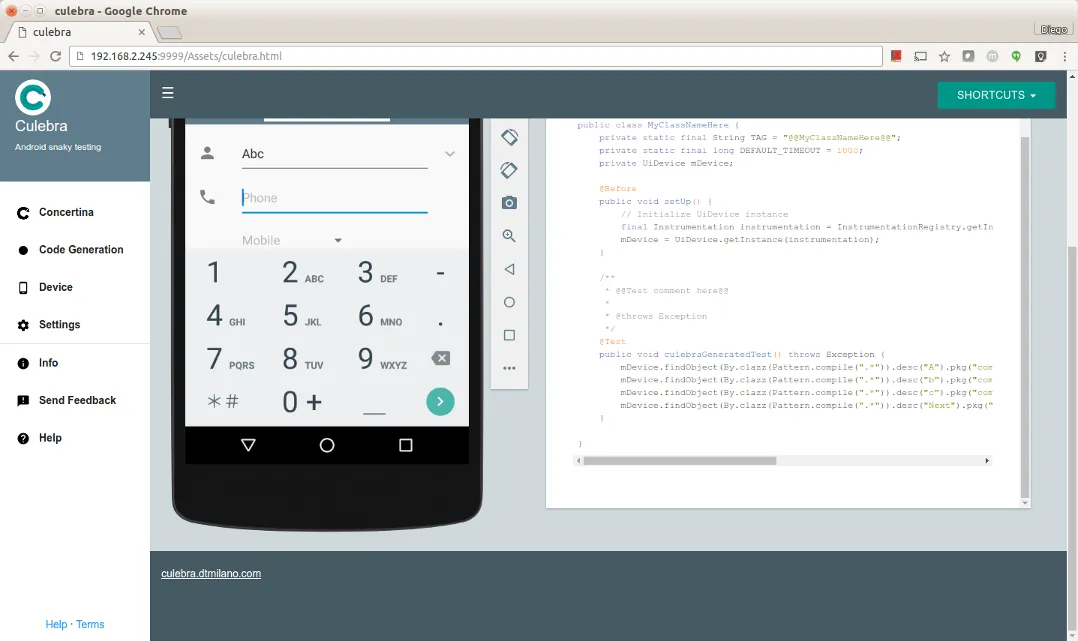Click the Help footer link
This screenshot has width=1078, height=641.
point(56,624)
